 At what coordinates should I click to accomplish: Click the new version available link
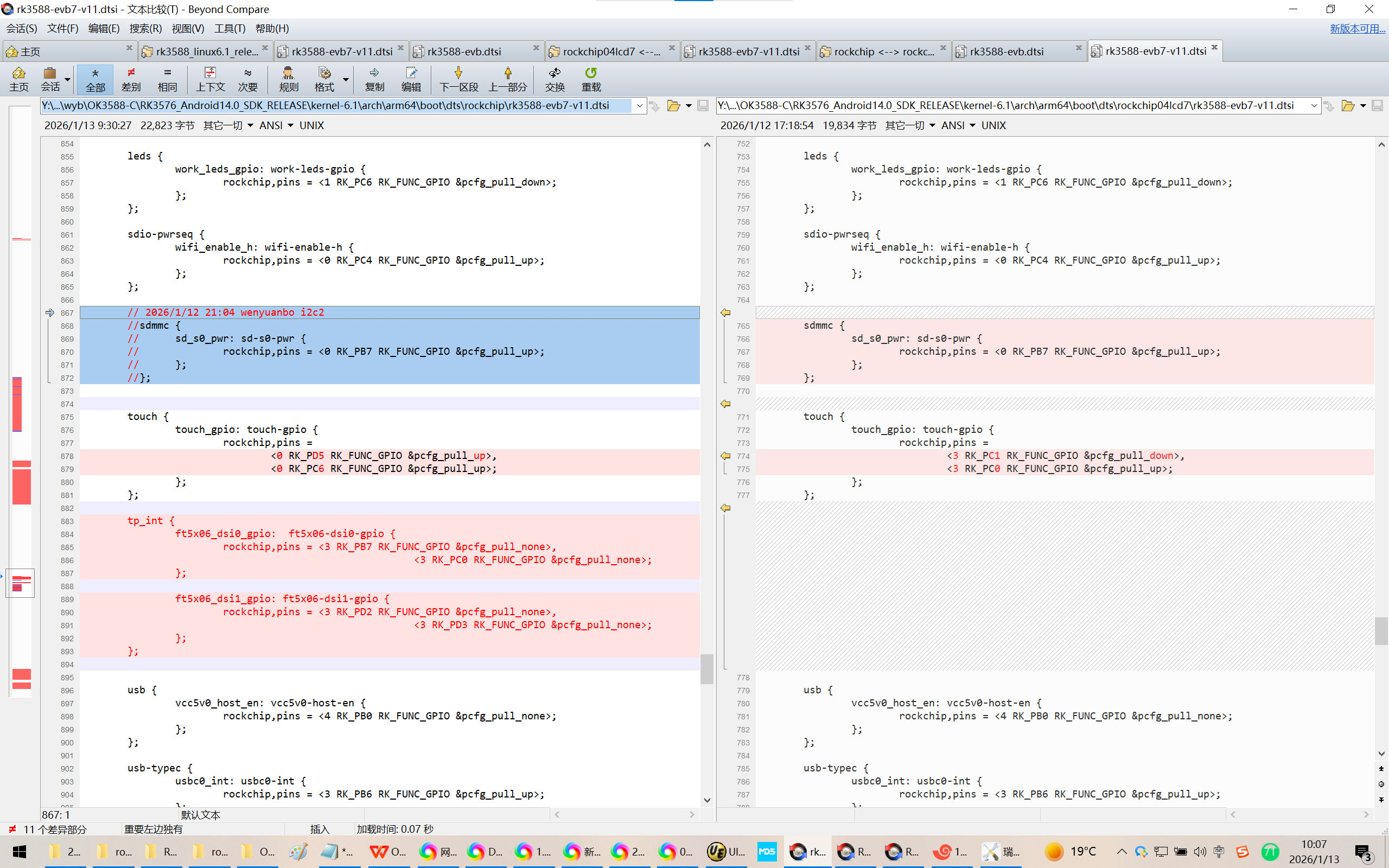(1357, 28)
